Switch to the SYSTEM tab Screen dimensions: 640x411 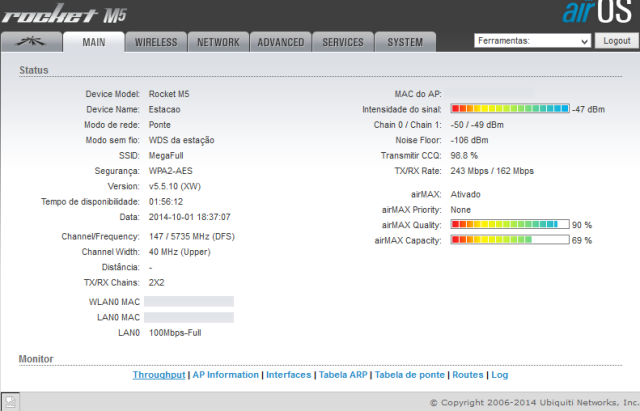point(405,42)
